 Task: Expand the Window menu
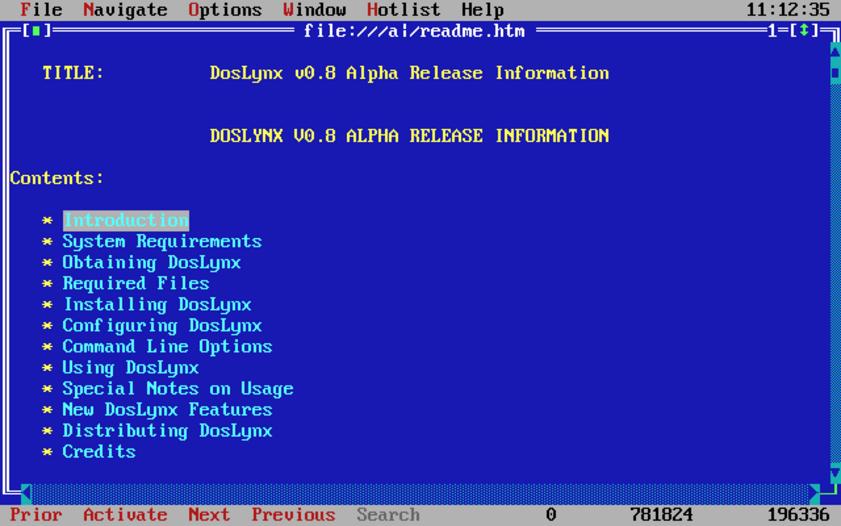pyautogui.click(x=314, y=10)
